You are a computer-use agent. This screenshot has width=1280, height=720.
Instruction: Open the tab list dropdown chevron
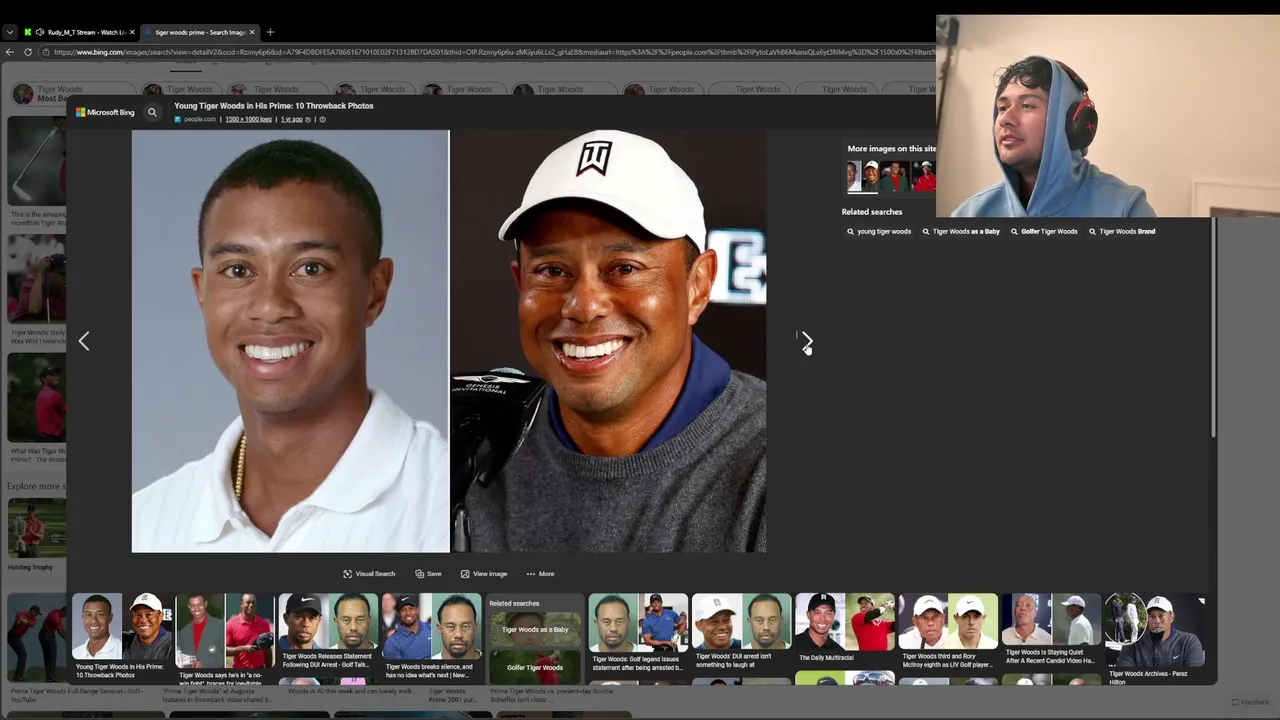pyautogui.click(x=9, y=32)
